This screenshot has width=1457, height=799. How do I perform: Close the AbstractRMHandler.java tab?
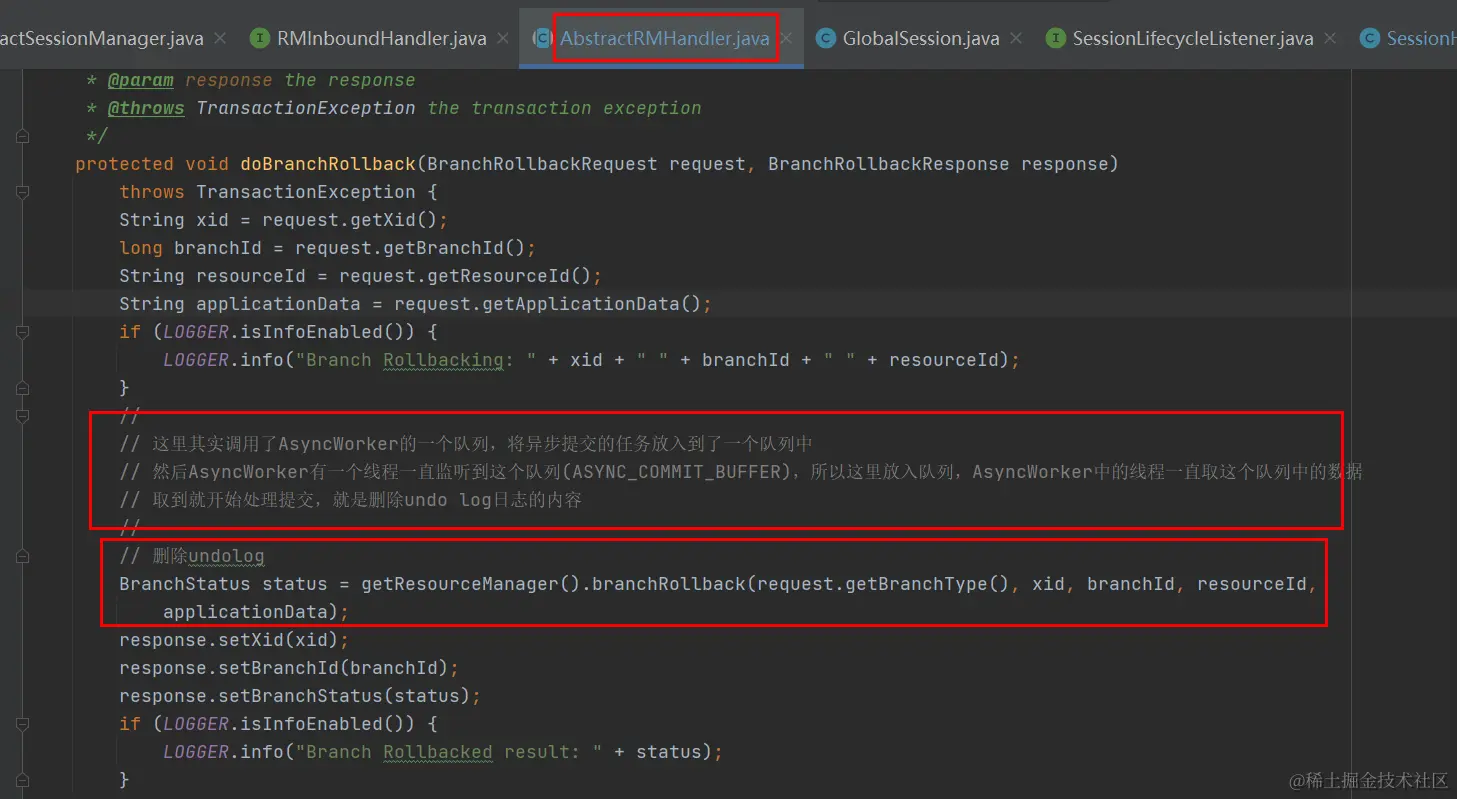[787, 38]
